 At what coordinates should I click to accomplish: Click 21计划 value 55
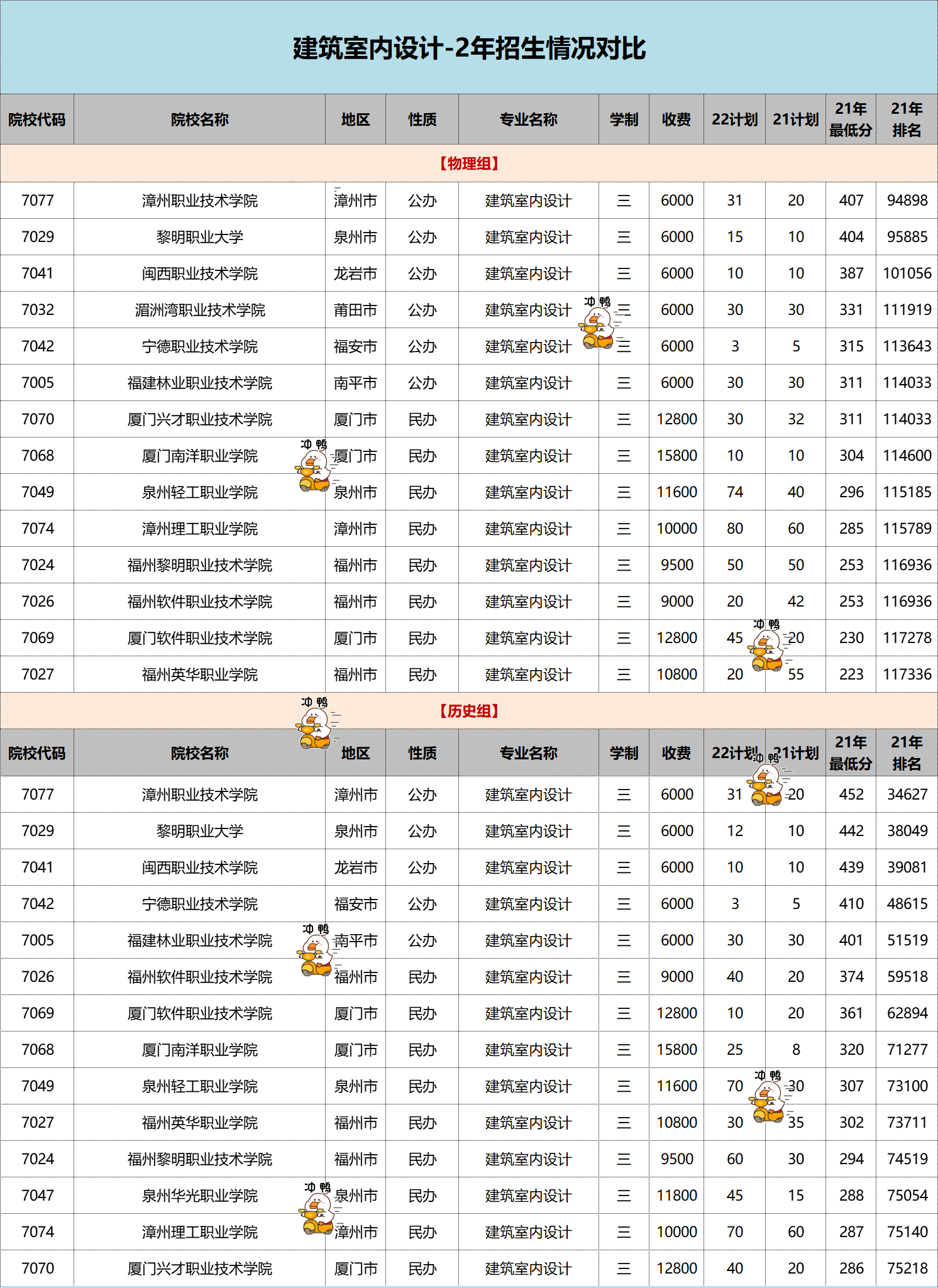coord(796,674)
